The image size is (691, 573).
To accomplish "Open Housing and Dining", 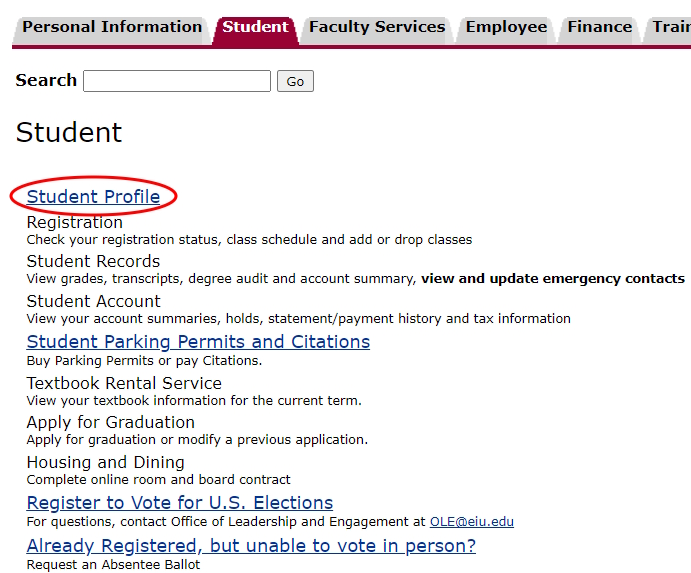I will click(105, 462).
